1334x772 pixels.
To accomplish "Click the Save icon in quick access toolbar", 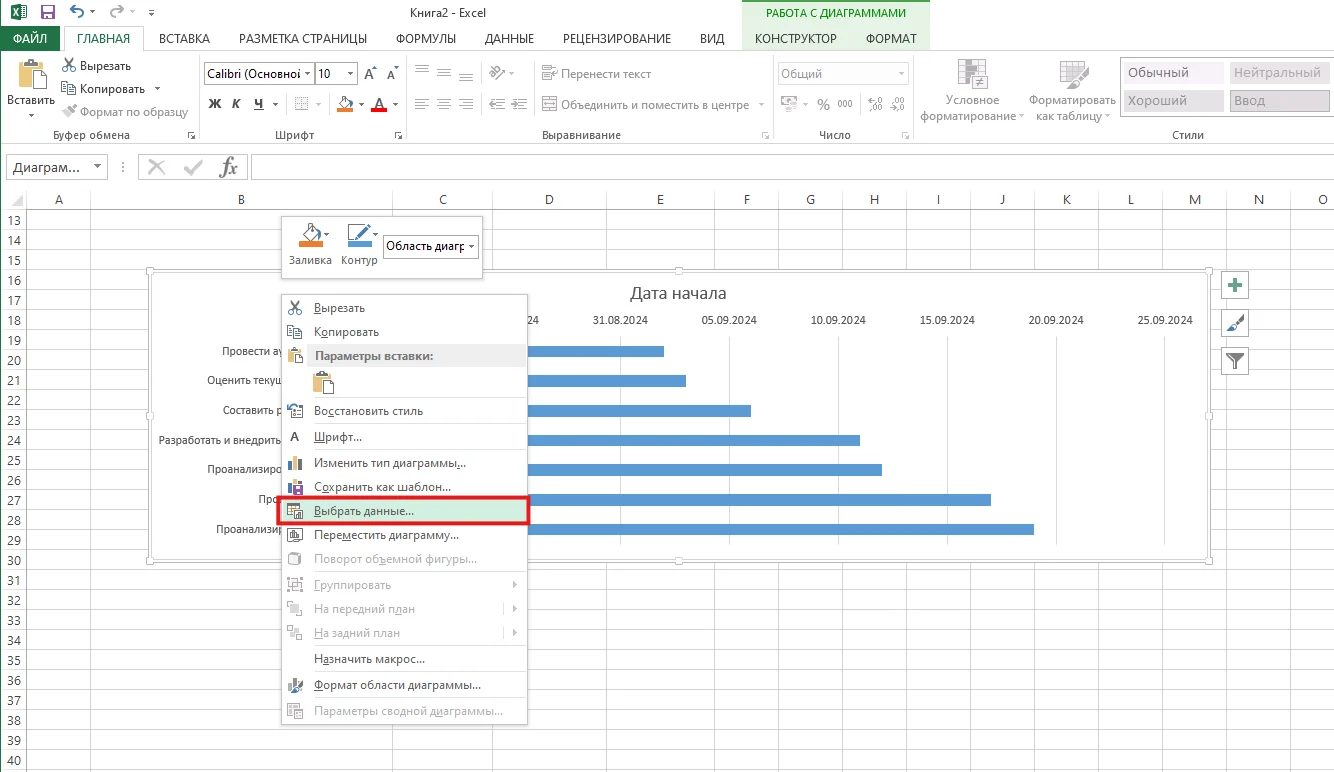I will (47, 13).
